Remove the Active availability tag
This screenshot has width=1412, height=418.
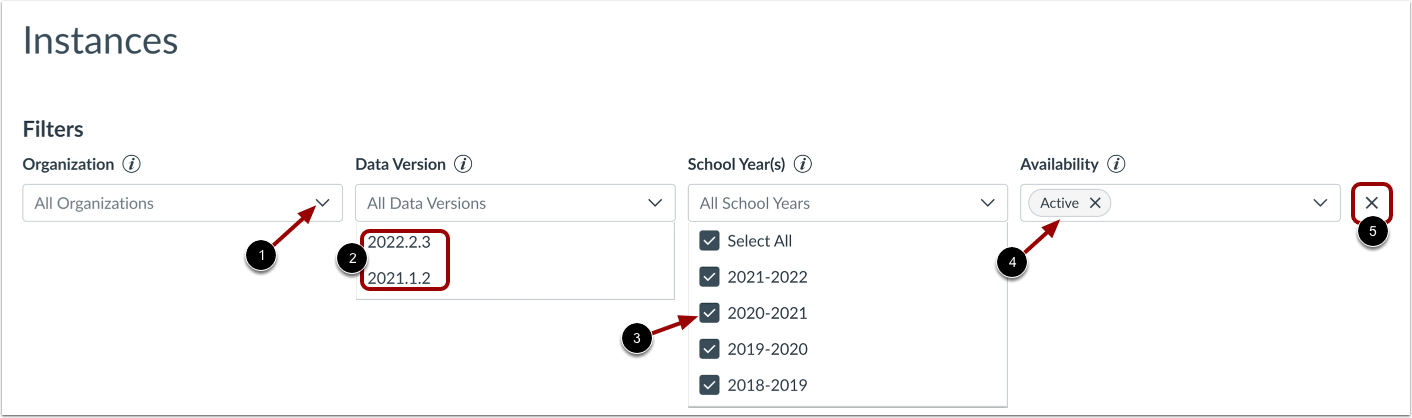tap(1095, 203)
